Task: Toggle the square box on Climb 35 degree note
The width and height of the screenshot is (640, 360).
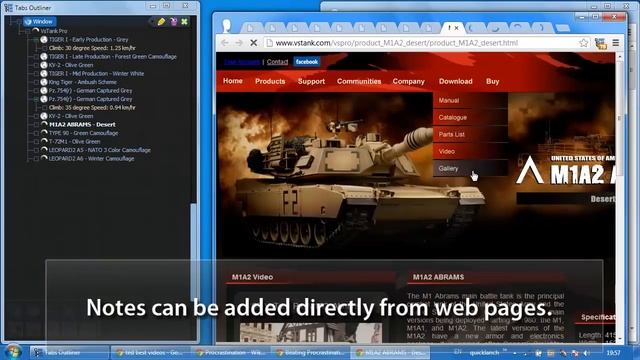Action: [44, 108]
